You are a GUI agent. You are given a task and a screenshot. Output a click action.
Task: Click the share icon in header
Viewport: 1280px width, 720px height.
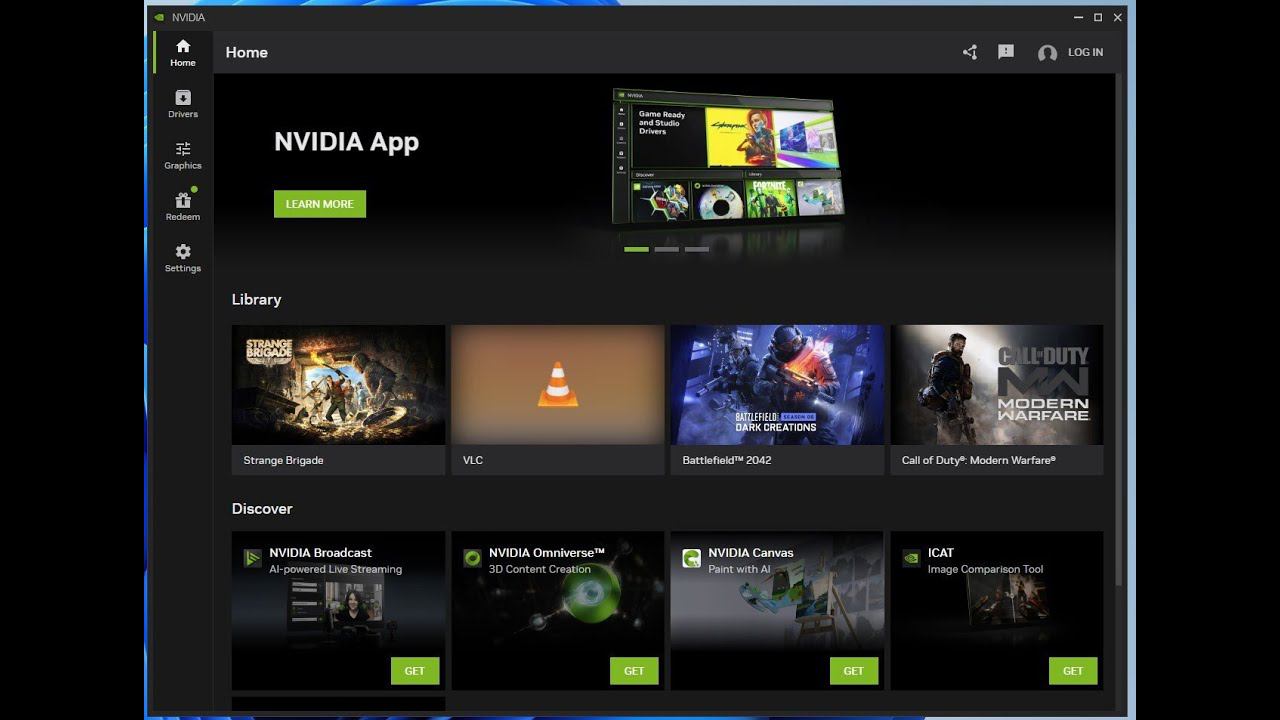point(970,52)
